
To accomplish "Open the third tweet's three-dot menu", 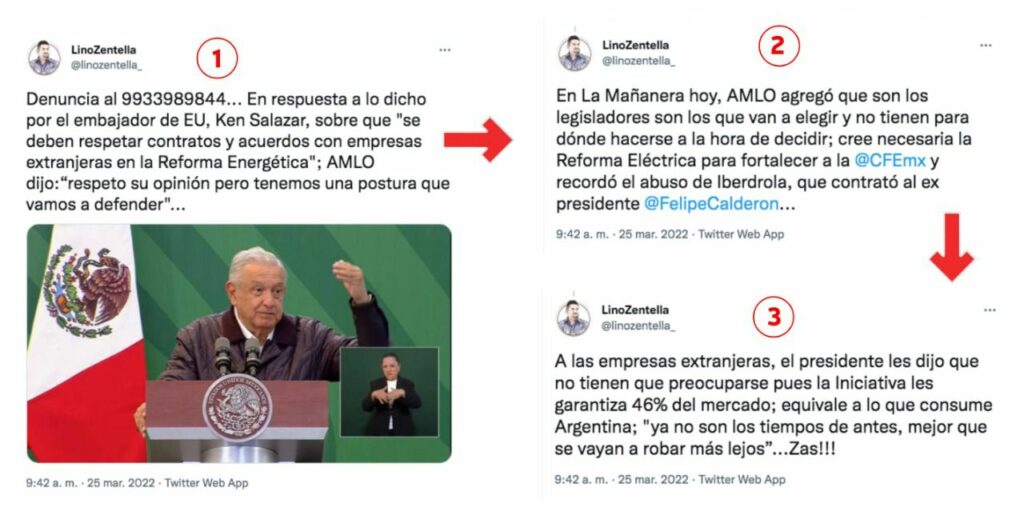I will click(x=990, y=310).
